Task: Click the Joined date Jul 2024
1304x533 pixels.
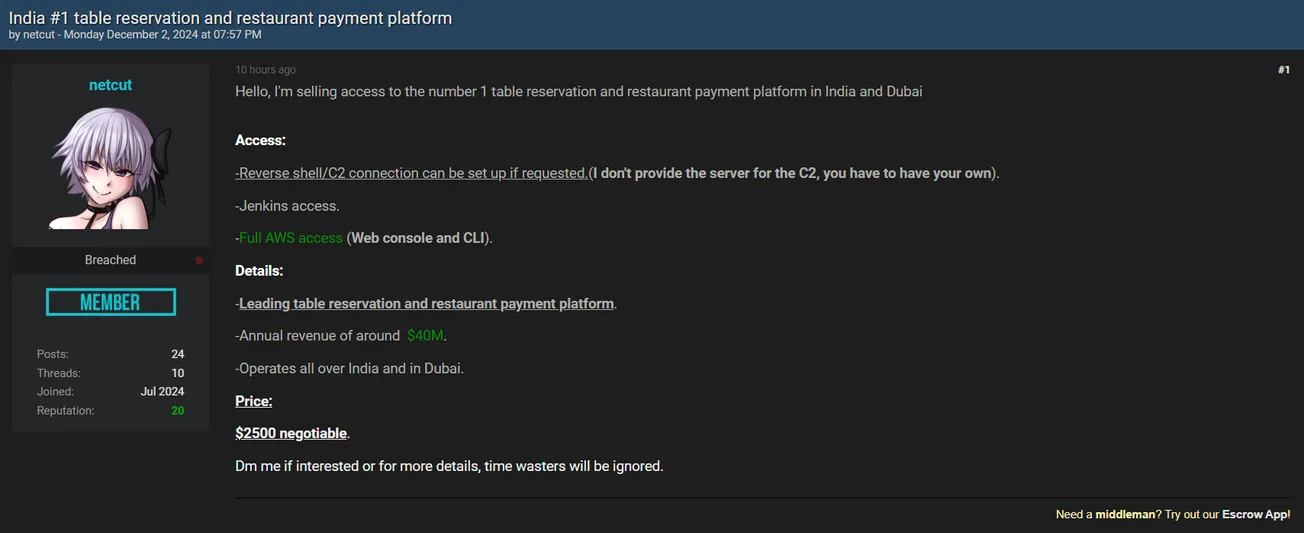Action: pyautogui.click(x=162, y=392)
